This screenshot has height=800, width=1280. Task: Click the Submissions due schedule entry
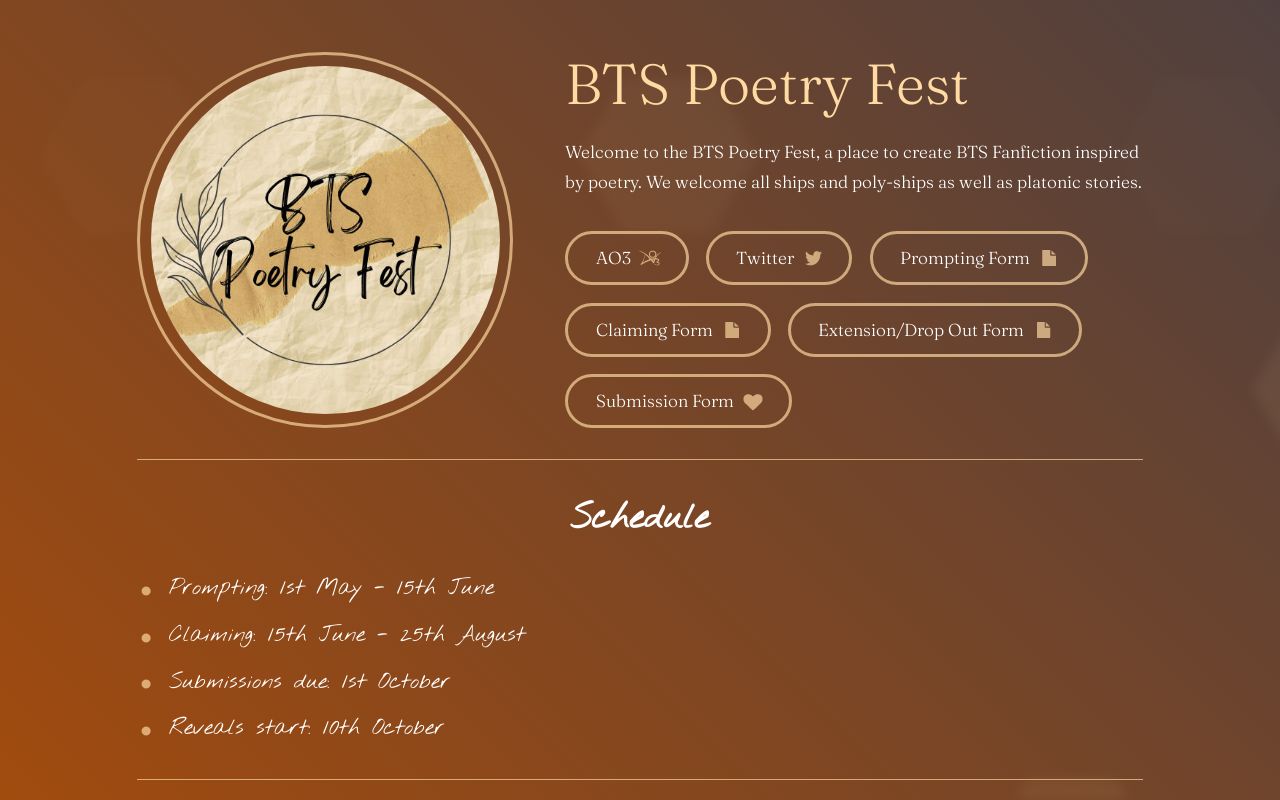pyautogui.click(x=308, y=681)
